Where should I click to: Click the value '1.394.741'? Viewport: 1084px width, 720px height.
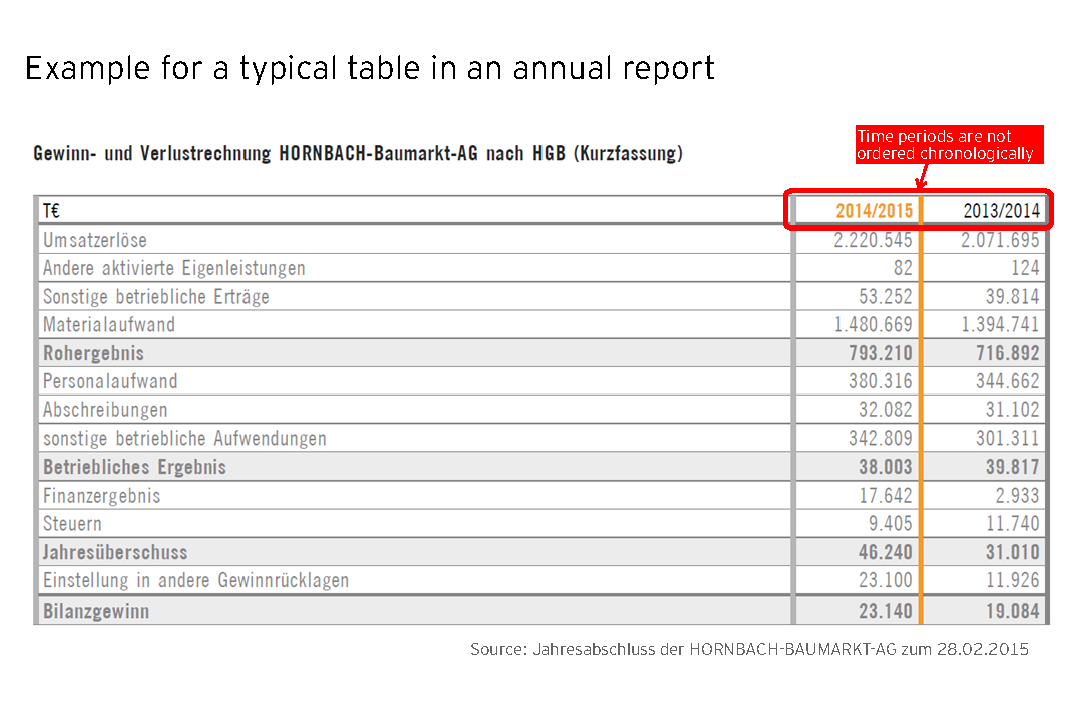pyautogui.click(x=1000, y=324)
